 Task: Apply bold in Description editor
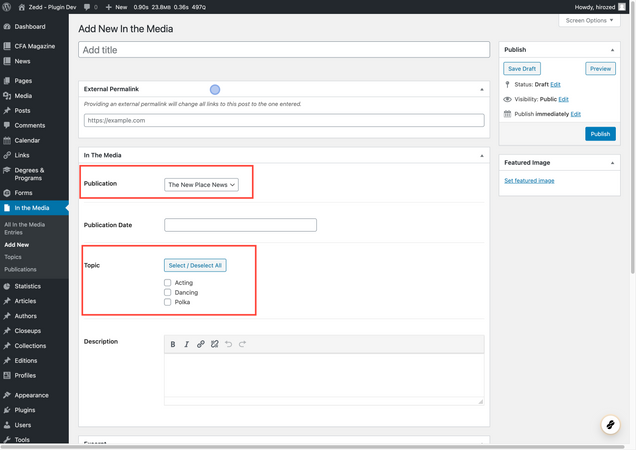click(173, 344)
